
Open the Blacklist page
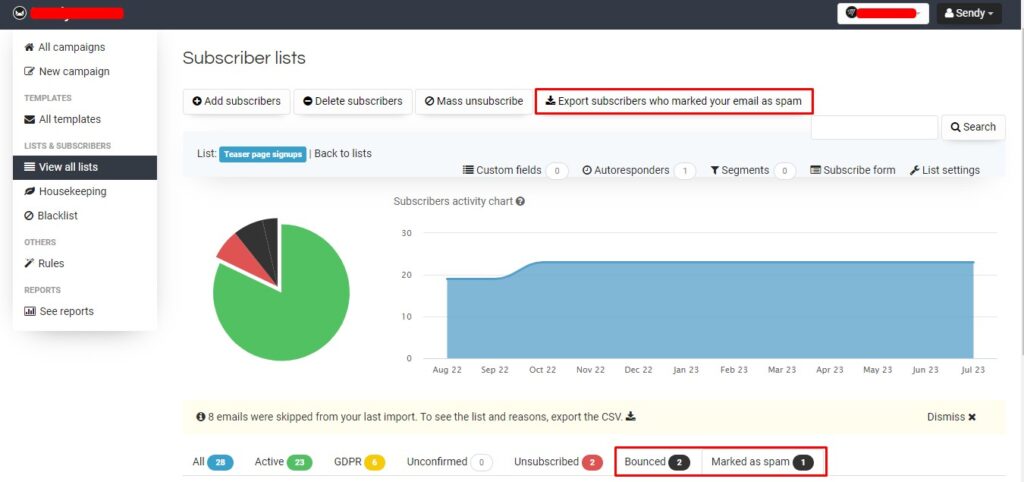tap(51, 216)
